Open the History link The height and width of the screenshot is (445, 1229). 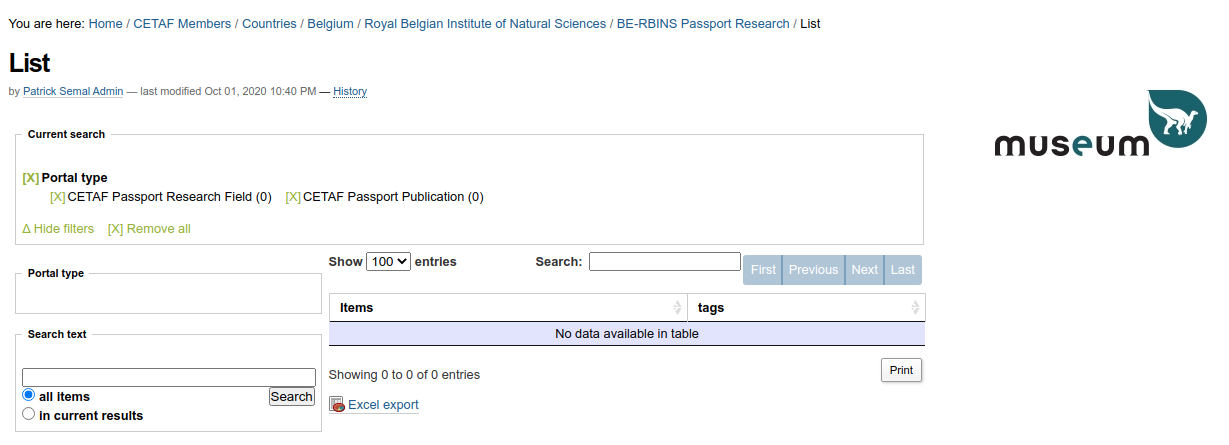350,92
